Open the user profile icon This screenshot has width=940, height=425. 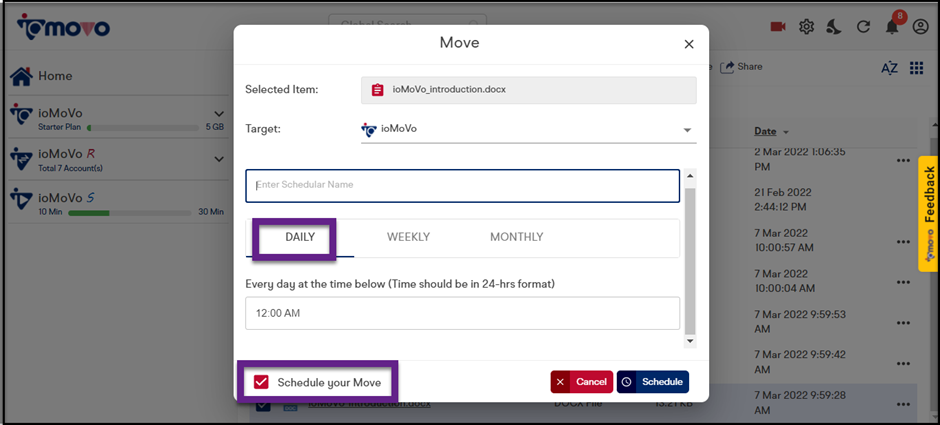tap(921, 27)
